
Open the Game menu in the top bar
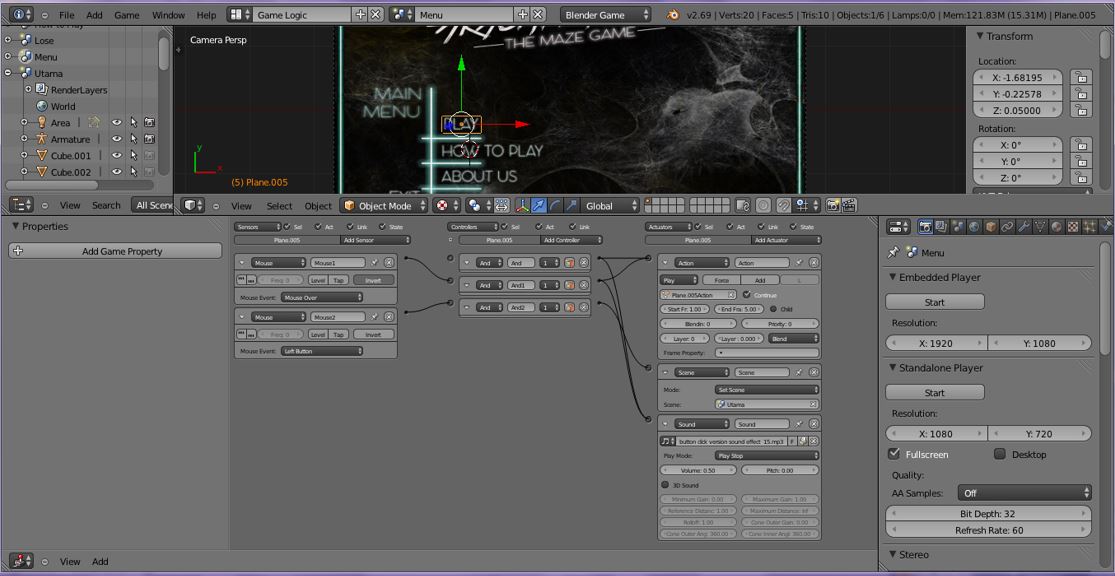(126, 14)
